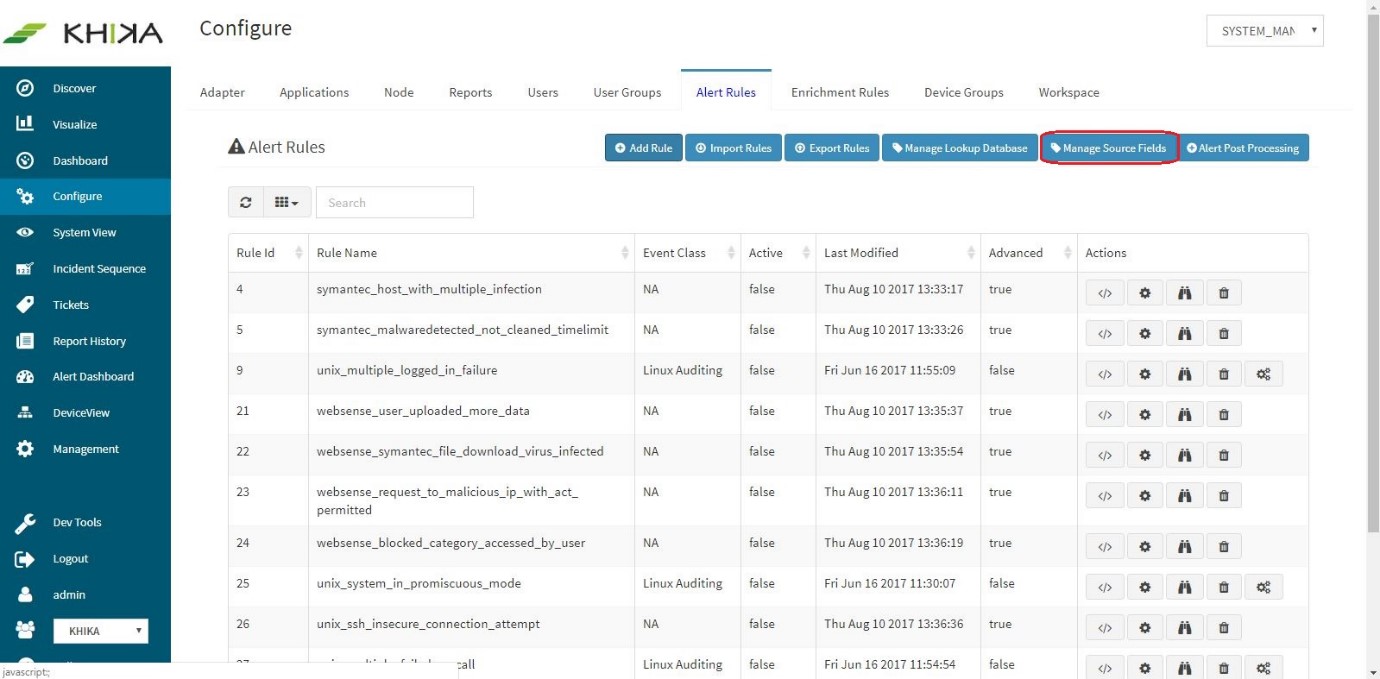
Task: Sort by Last Modified column
Action: point(898,253)
